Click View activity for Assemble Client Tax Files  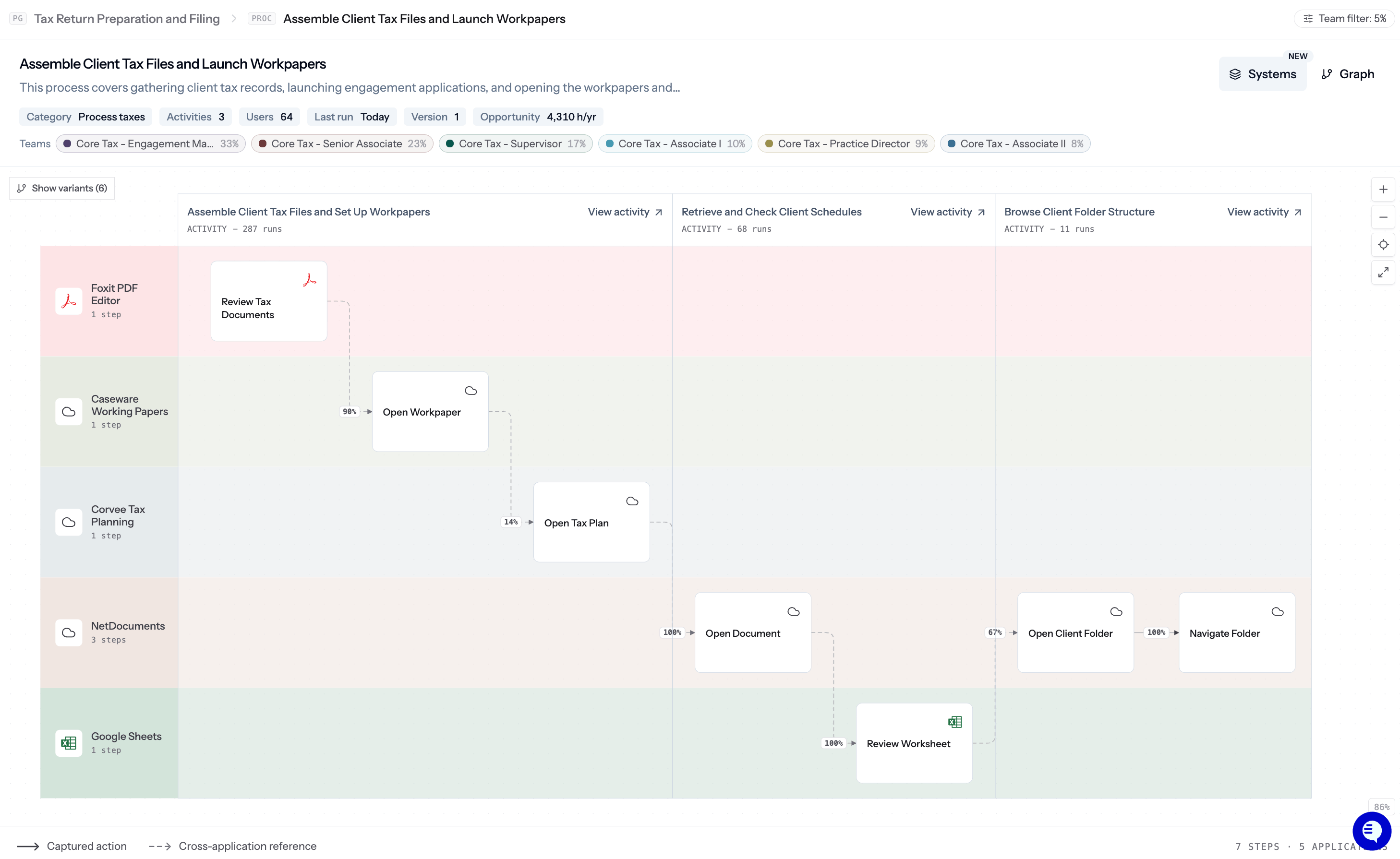[625, 212]
